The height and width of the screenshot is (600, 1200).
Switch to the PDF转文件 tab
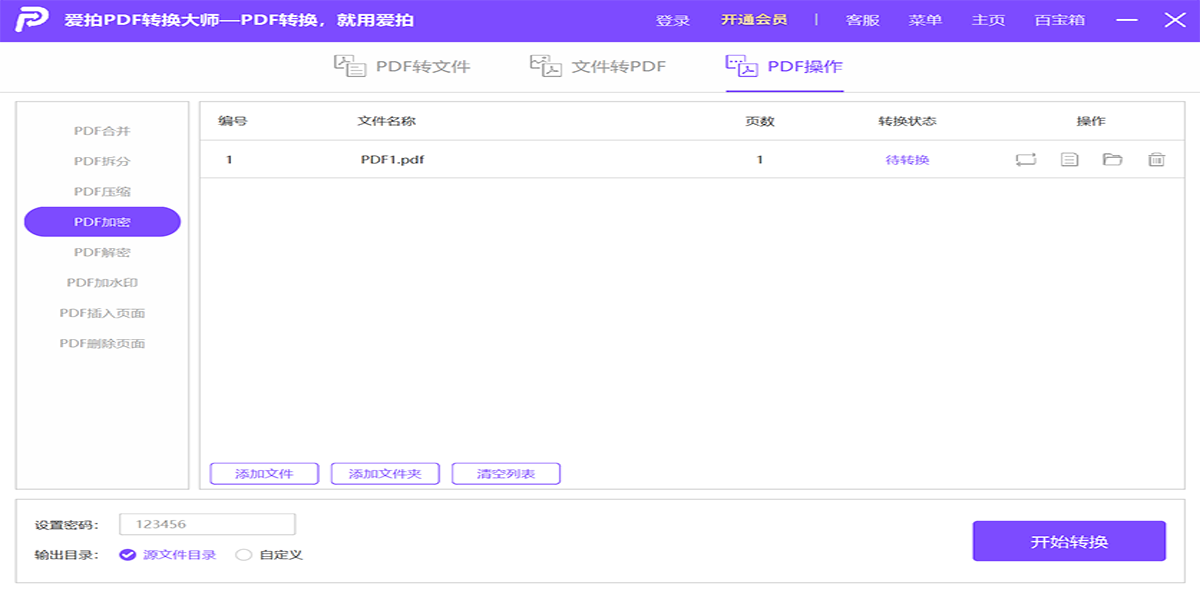402,67
